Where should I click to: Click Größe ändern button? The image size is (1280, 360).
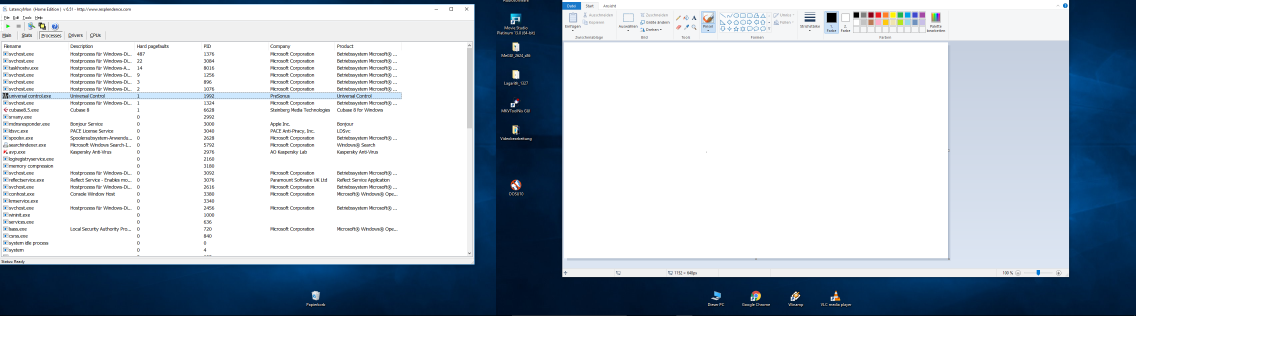point(655,22)
